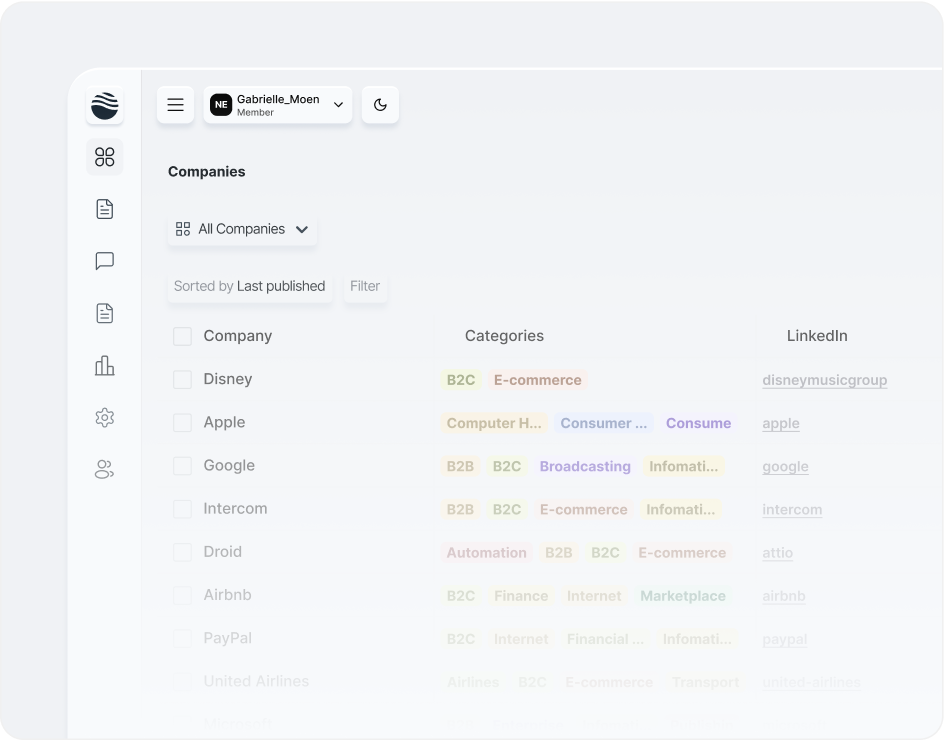Click the Finance tag in Airbnb row

click(x=521, y=596)
